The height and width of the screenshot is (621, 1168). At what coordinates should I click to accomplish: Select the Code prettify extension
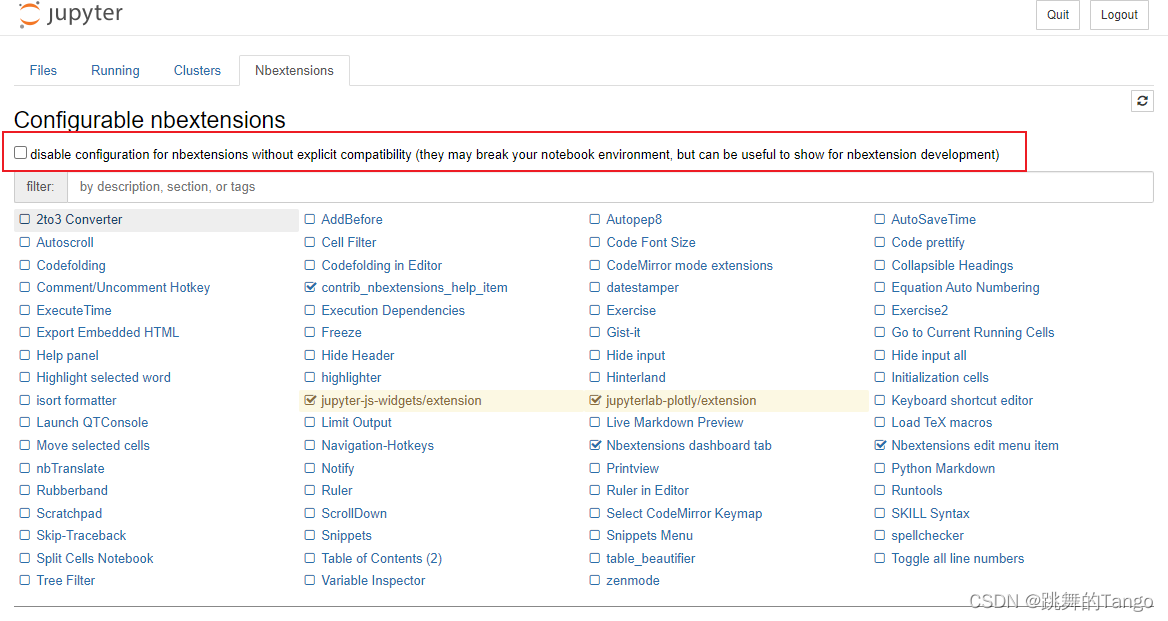coord(927,242)
